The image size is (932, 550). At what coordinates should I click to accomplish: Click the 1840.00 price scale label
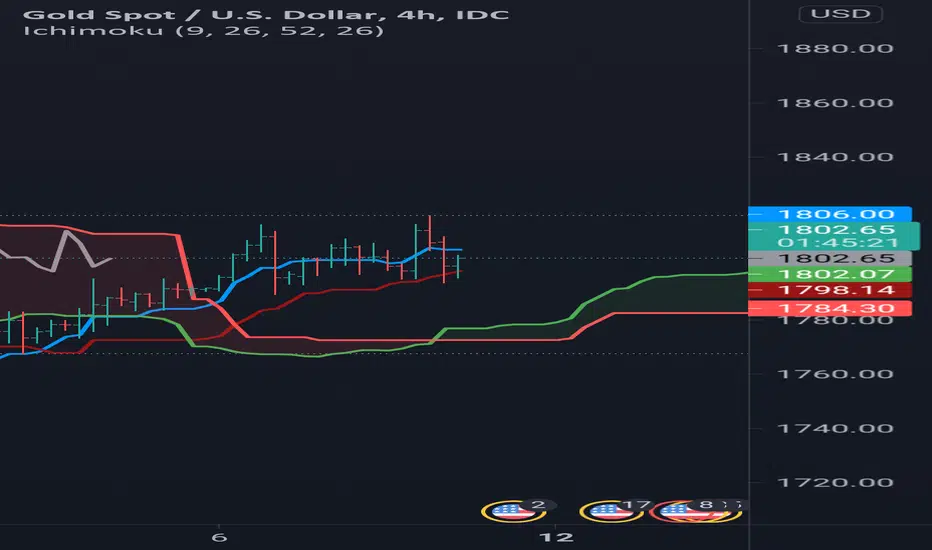pyautogui.click(x=835, y=157)
